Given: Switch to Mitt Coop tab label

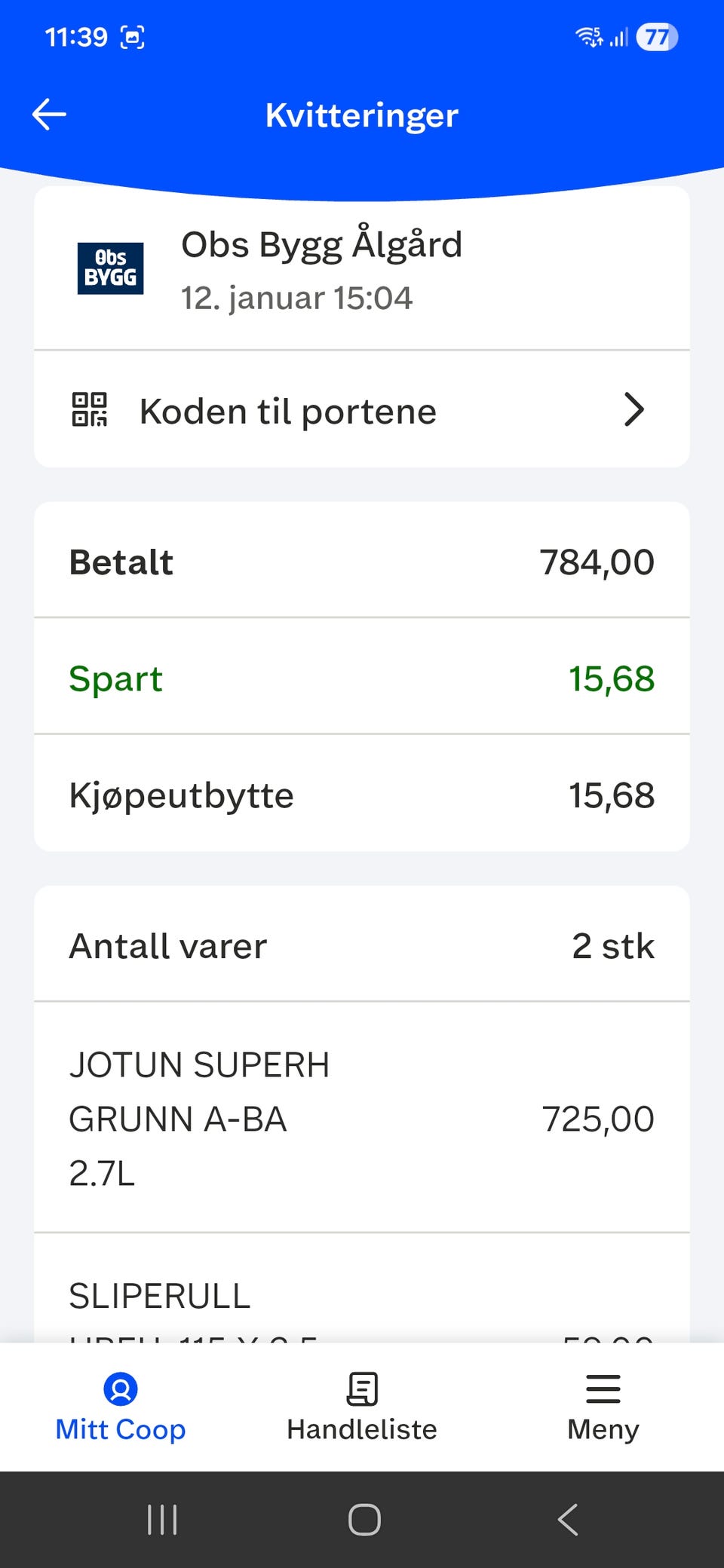Looking at the screenshot, I should click(121, 1429).
